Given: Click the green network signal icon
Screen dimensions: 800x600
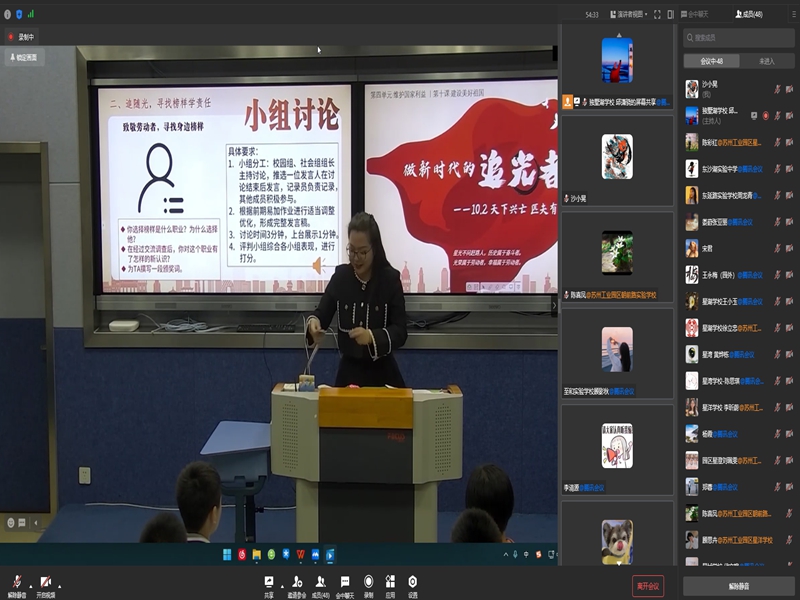Looking at the screenshot, I should [x=31, y=14].
